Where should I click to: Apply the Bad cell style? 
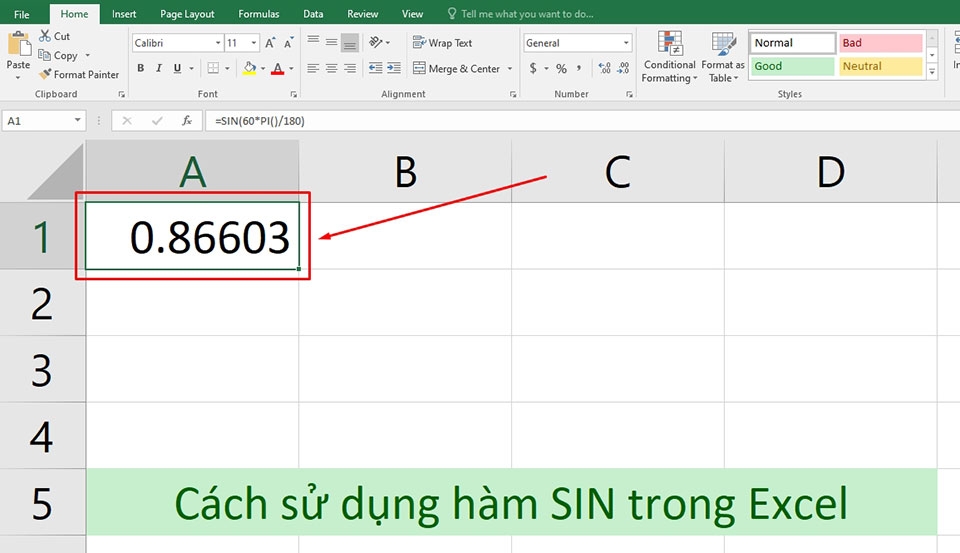coord(880,43)
